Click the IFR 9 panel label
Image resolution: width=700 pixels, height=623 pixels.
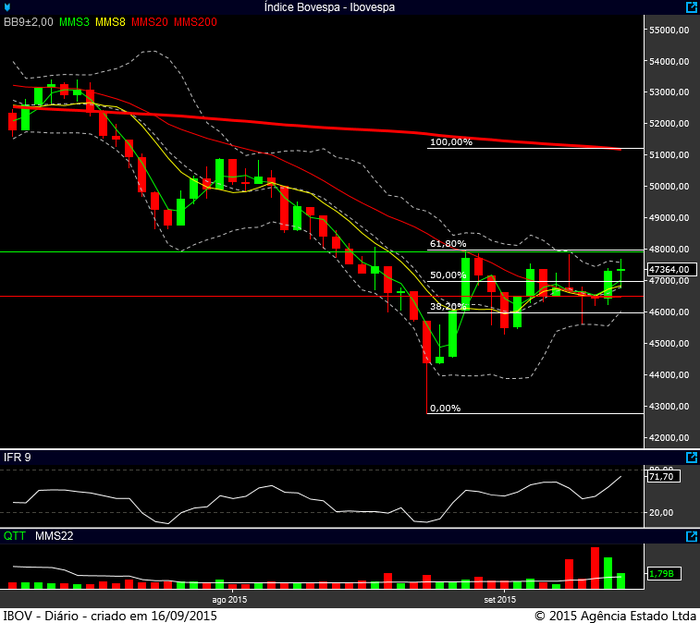pyautogui.click(x=17, y=457)
